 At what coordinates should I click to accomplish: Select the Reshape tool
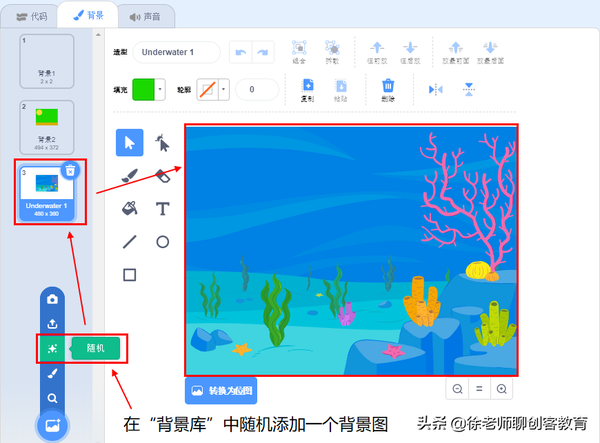coord(162,143)
